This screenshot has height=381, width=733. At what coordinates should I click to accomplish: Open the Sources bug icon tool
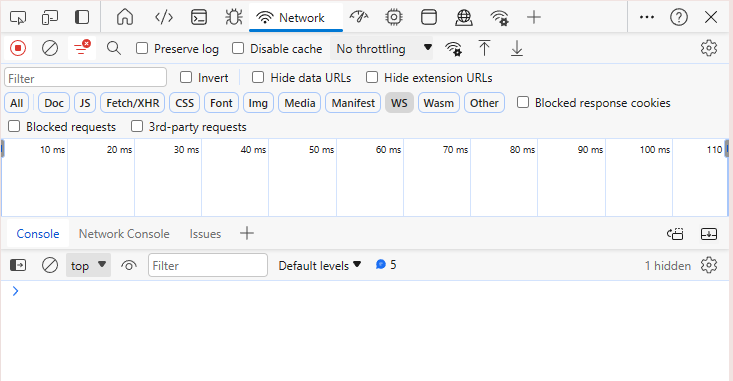[x=233, y=18]
